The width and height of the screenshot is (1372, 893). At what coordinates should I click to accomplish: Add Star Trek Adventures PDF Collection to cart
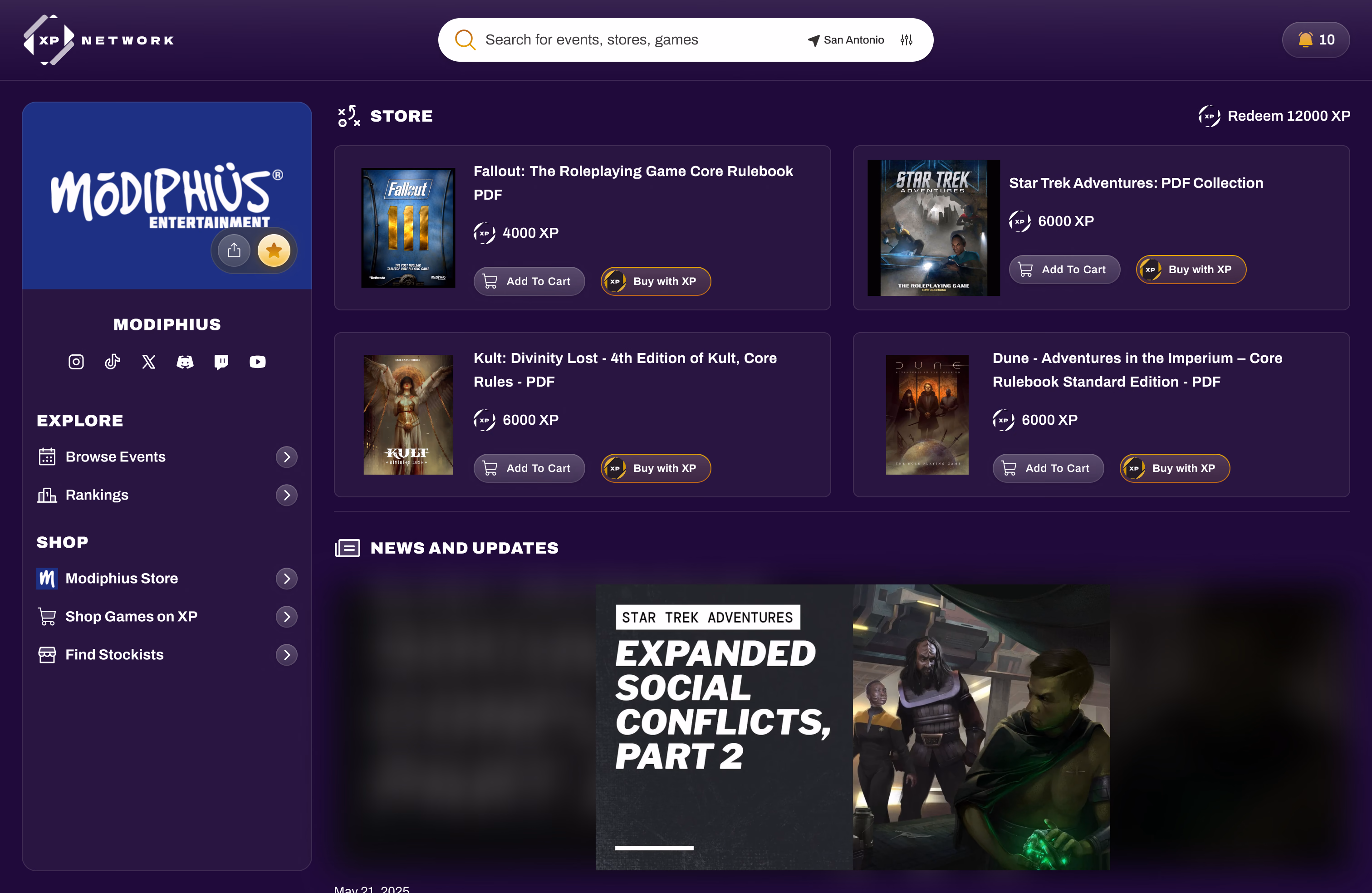tap(1064, 269)
